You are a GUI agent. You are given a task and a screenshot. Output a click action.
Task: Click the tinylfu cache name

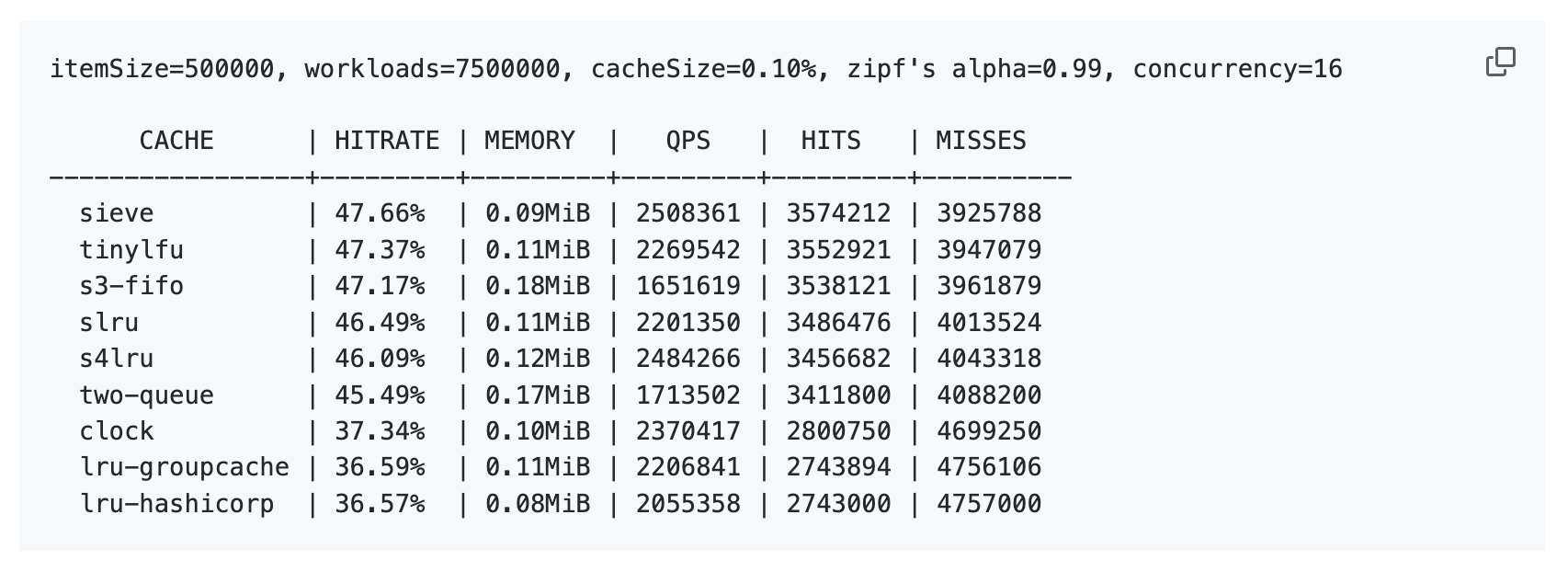click(x=131, y=250)
